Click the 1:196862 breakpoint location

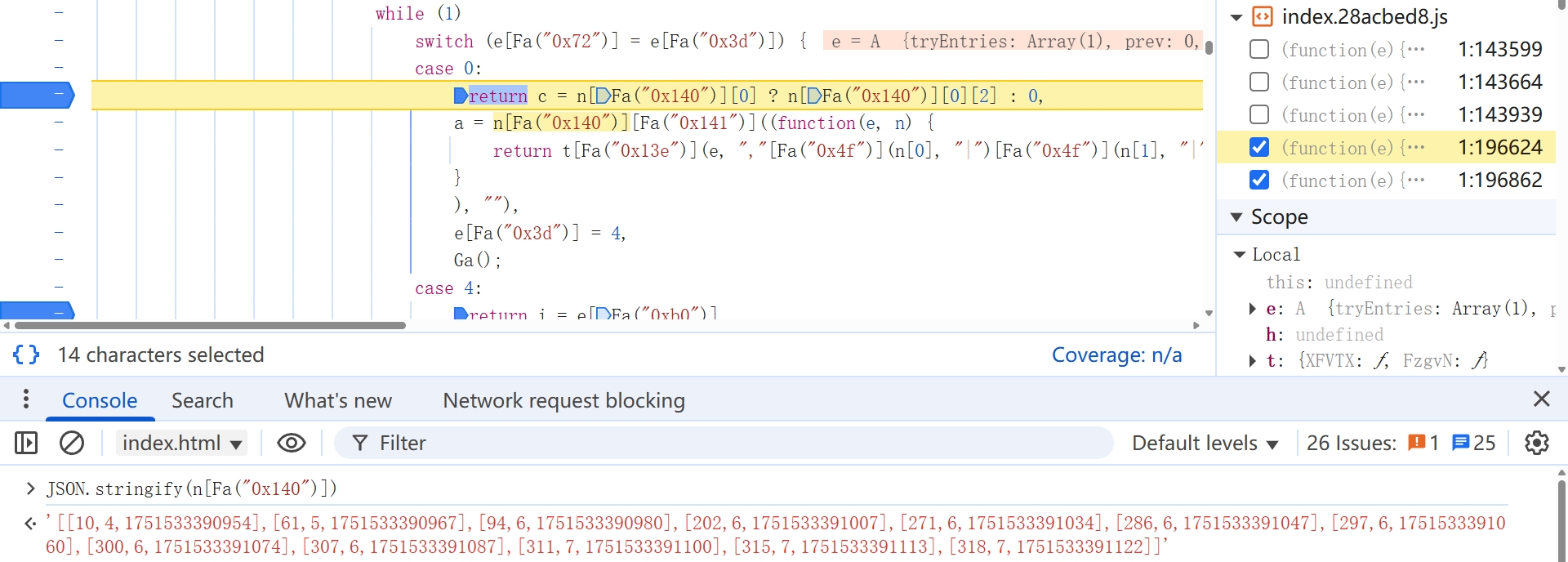tap(1500, 180)
